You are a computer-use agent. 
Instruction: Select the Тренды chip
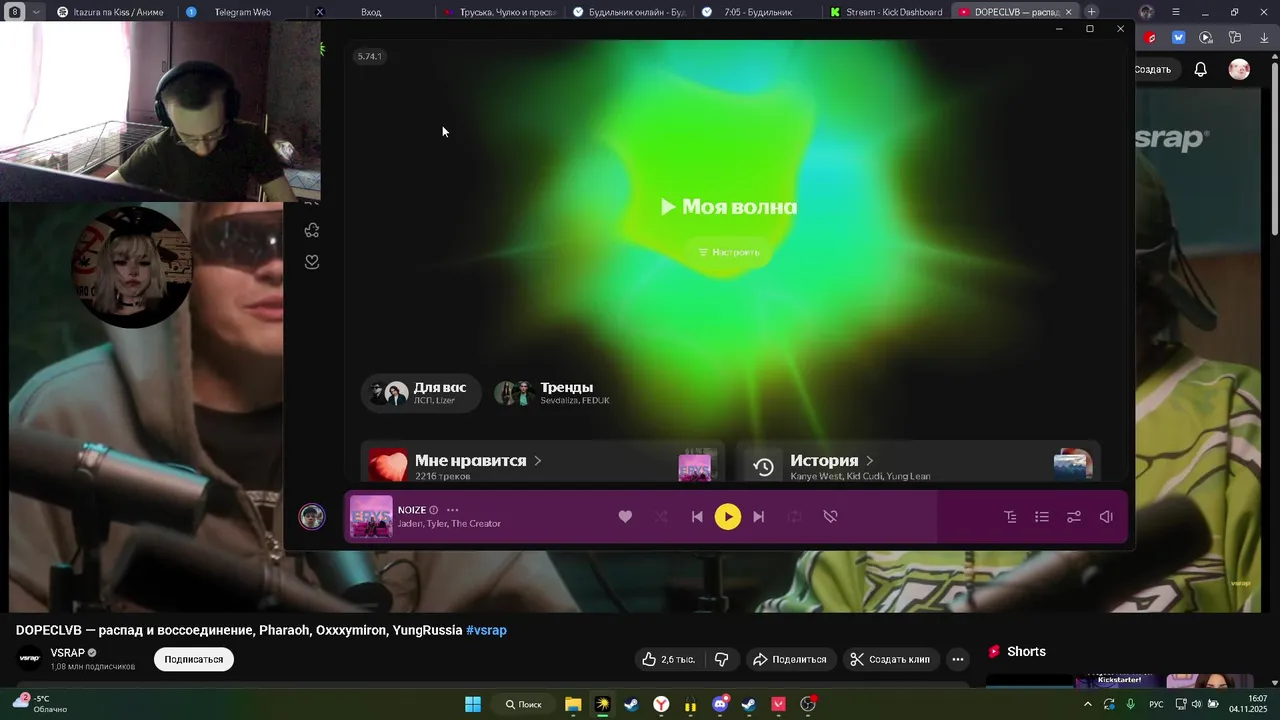(552, 393)
